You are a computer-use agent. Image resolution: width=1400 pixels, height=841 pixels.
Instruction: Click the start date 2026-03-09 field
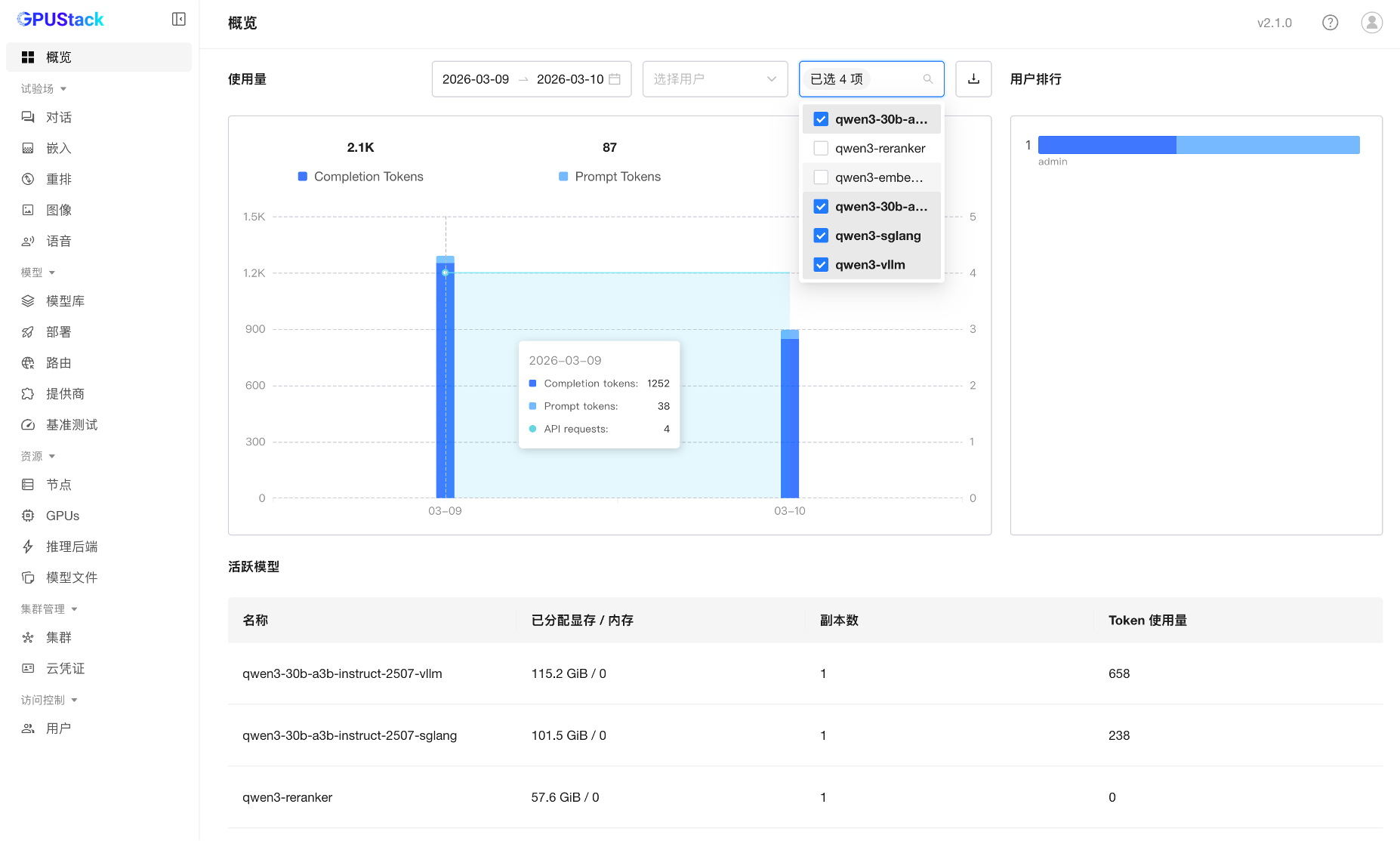pyautogui.click(x=476, y=79)
